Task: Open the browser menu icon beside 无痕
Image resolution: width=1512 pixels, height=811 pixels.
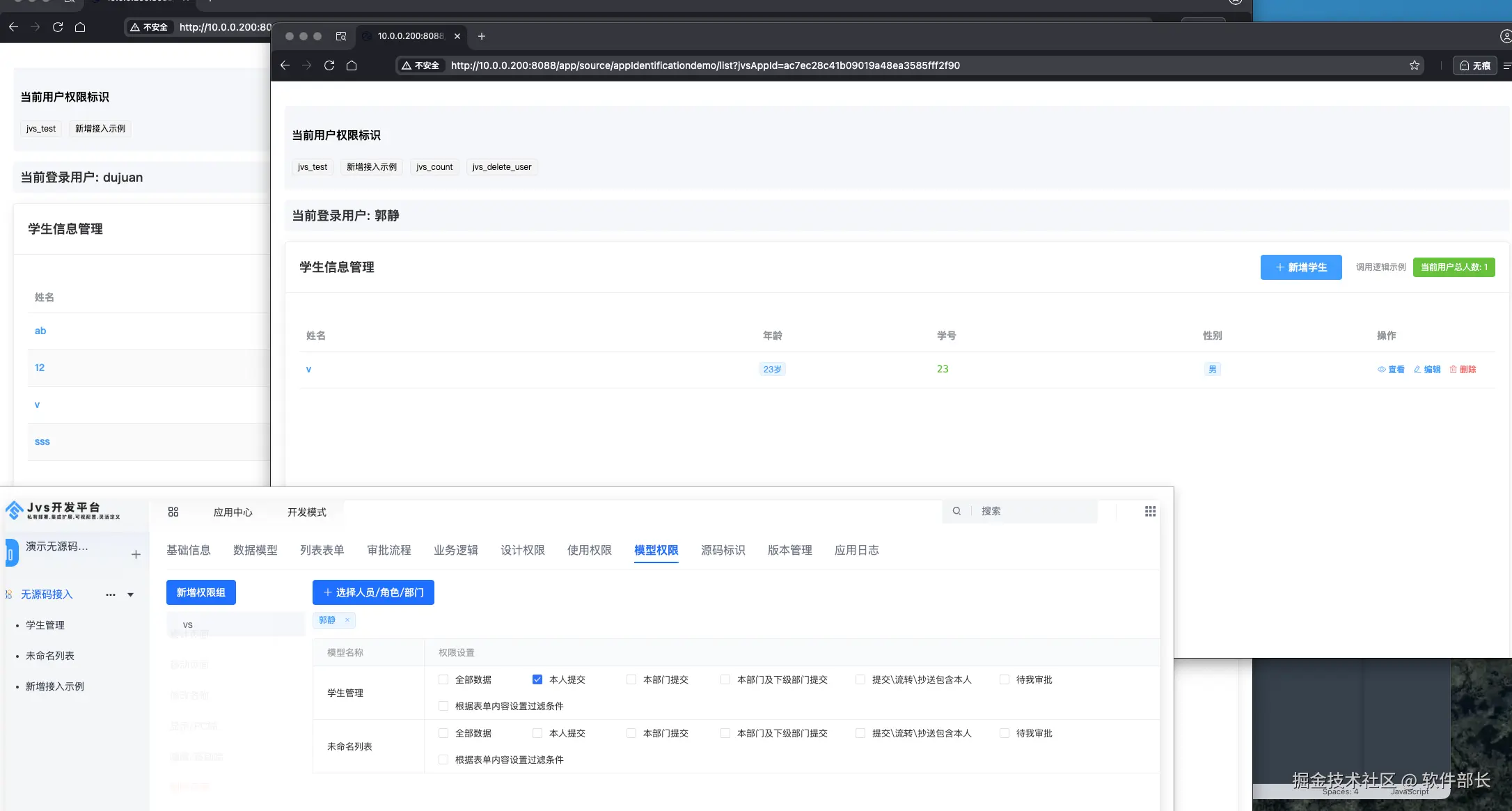Action: pos(1506,65)
